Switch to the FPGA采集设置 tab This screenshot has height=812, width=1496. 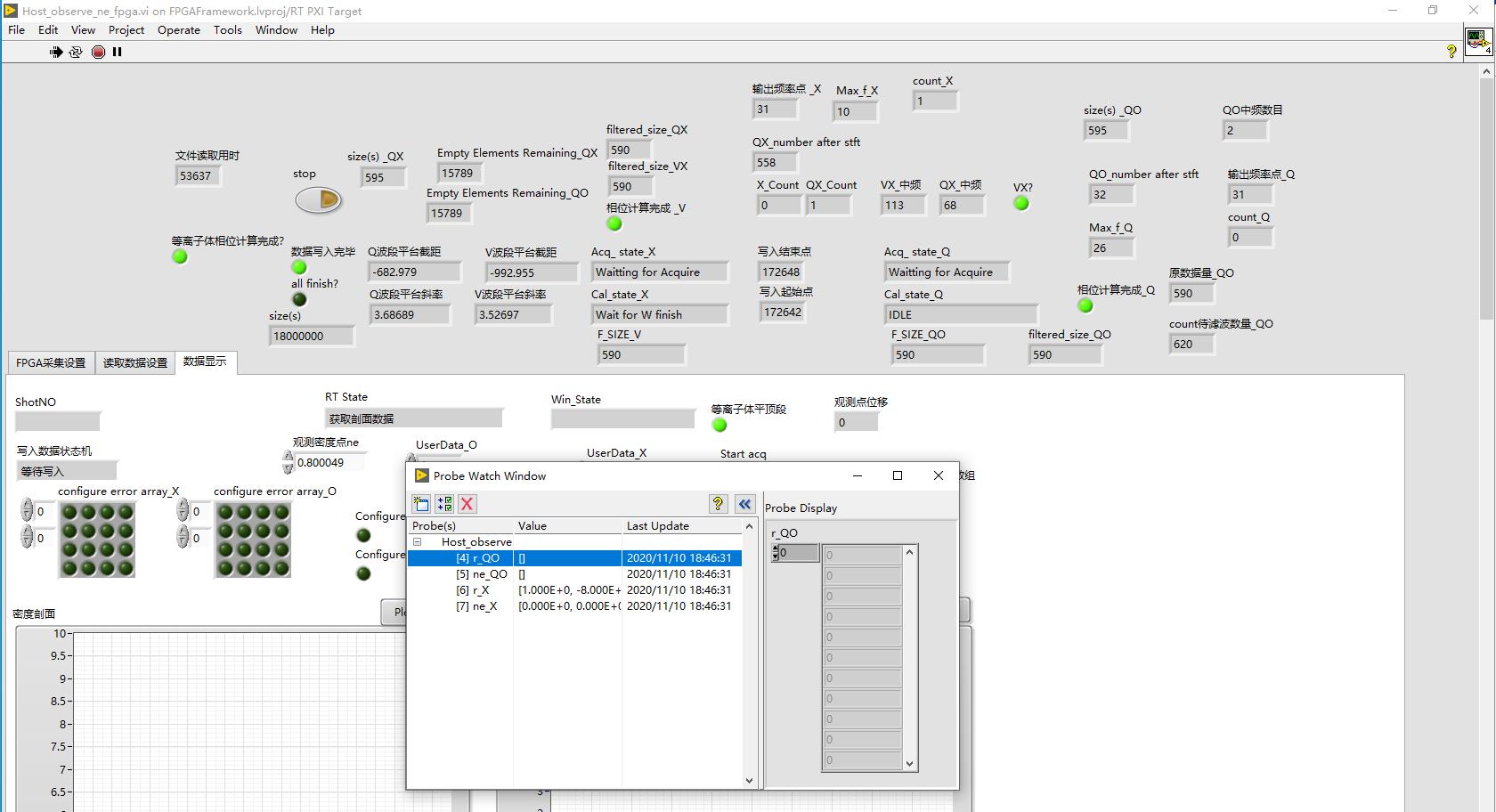point(51,362)
